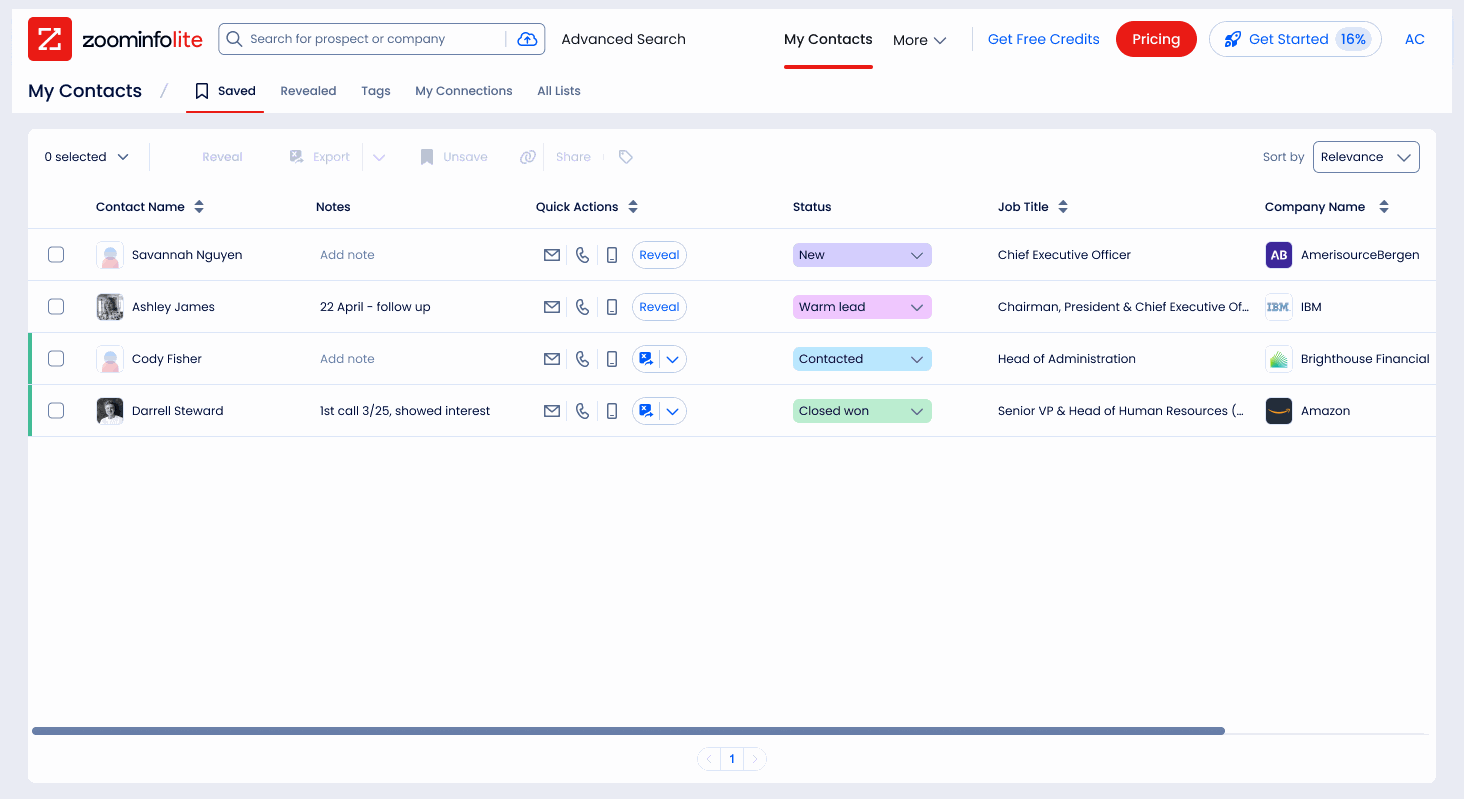The image size is (1464, 799).
Task: Click Amazon company logo
Action: (x=1279, y=411)
